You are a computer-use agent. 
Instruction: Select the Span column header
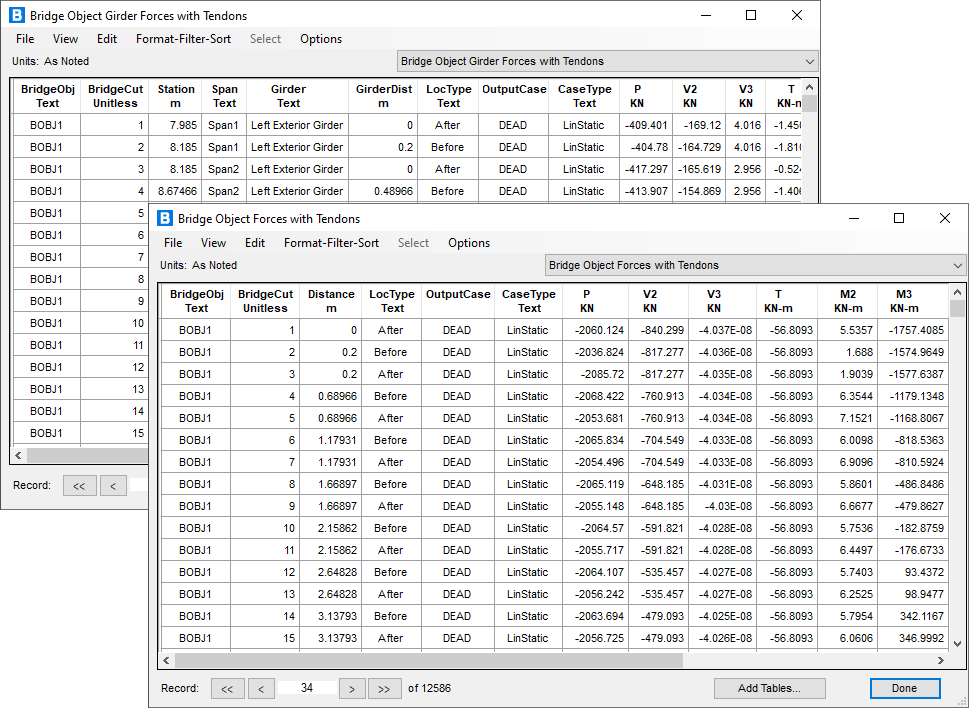pyautogui.click(x=224, y=96)
